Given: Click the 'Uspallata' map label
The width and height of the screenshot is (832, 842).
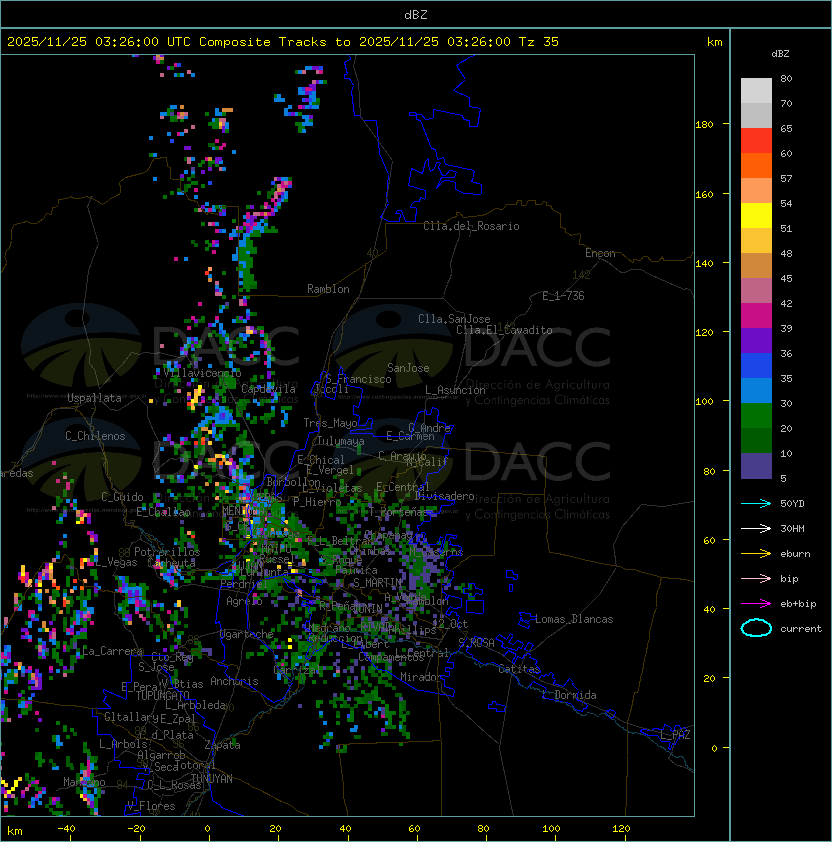Looking at the screenshot, I should [94, 398].
